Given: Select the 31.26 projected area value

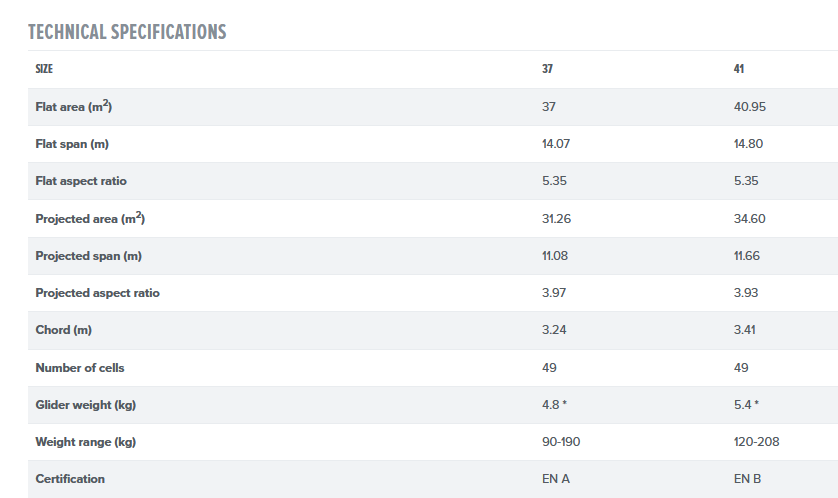Looking at the screenshot, I should [x=556, y=219].
